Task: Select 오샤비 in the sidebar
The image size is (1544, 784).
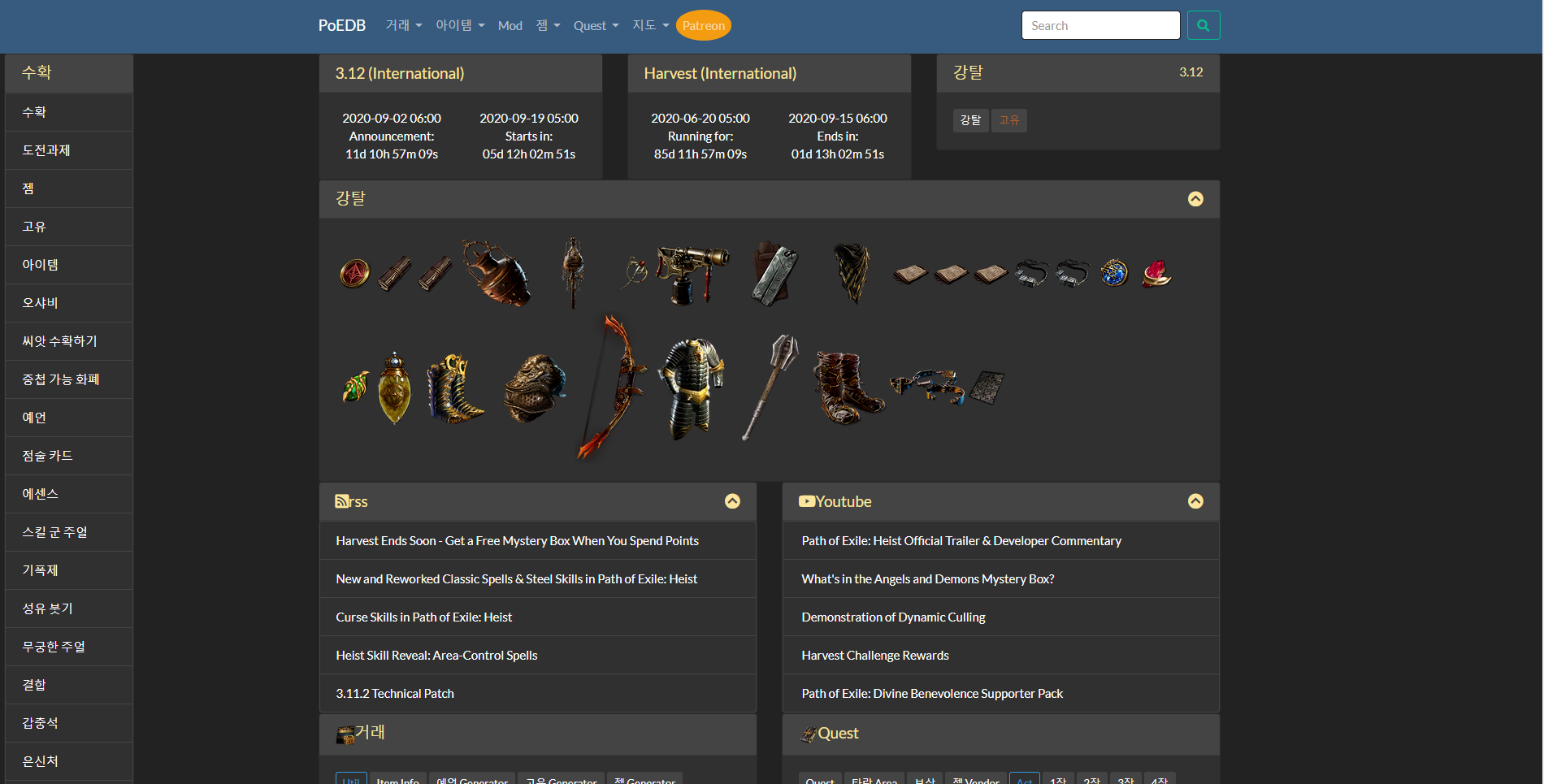Action: [69, 303]
